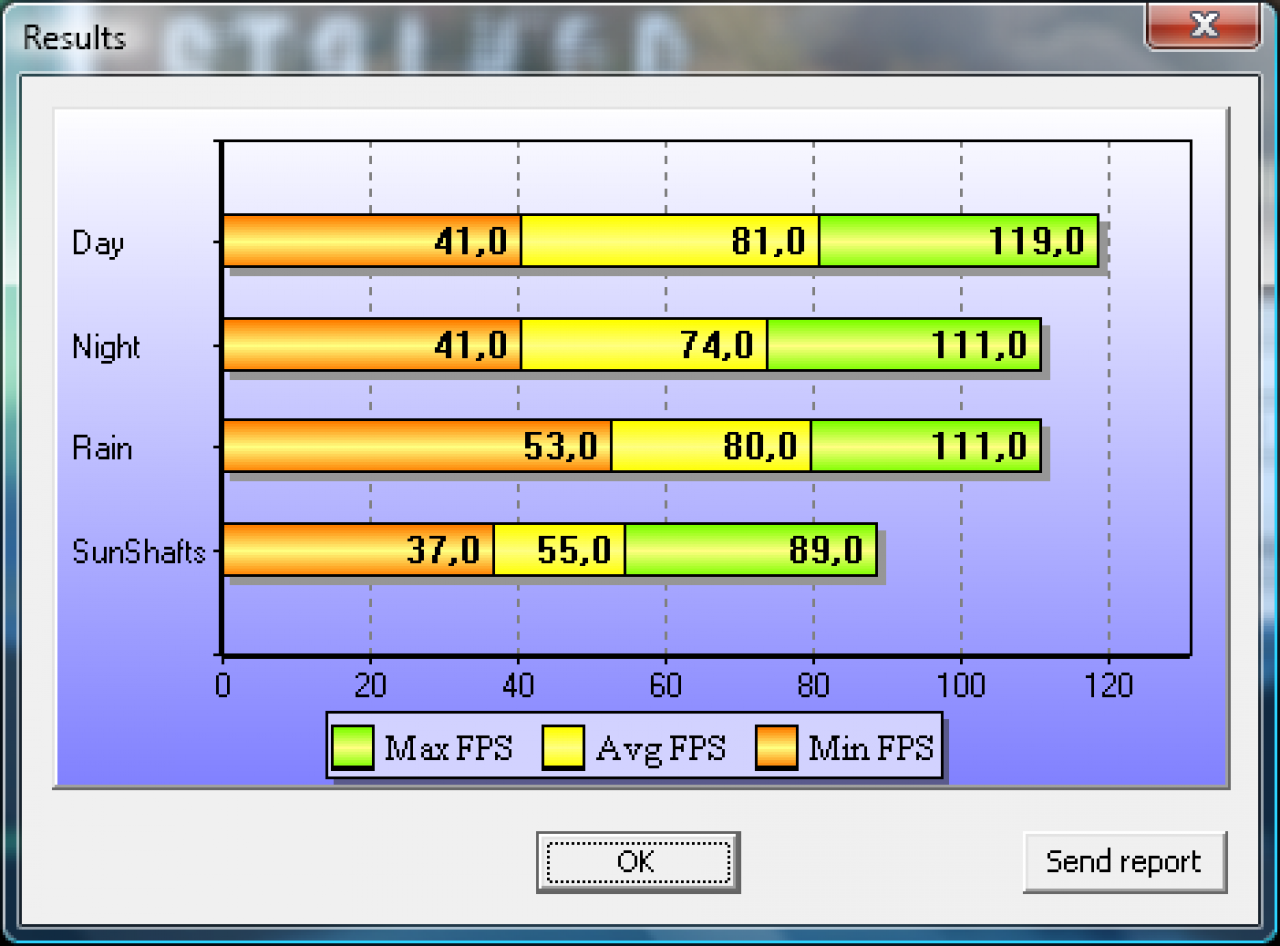Click the axis label 120
Screen dimensions: 1280x946
(x=1109, y=685)
